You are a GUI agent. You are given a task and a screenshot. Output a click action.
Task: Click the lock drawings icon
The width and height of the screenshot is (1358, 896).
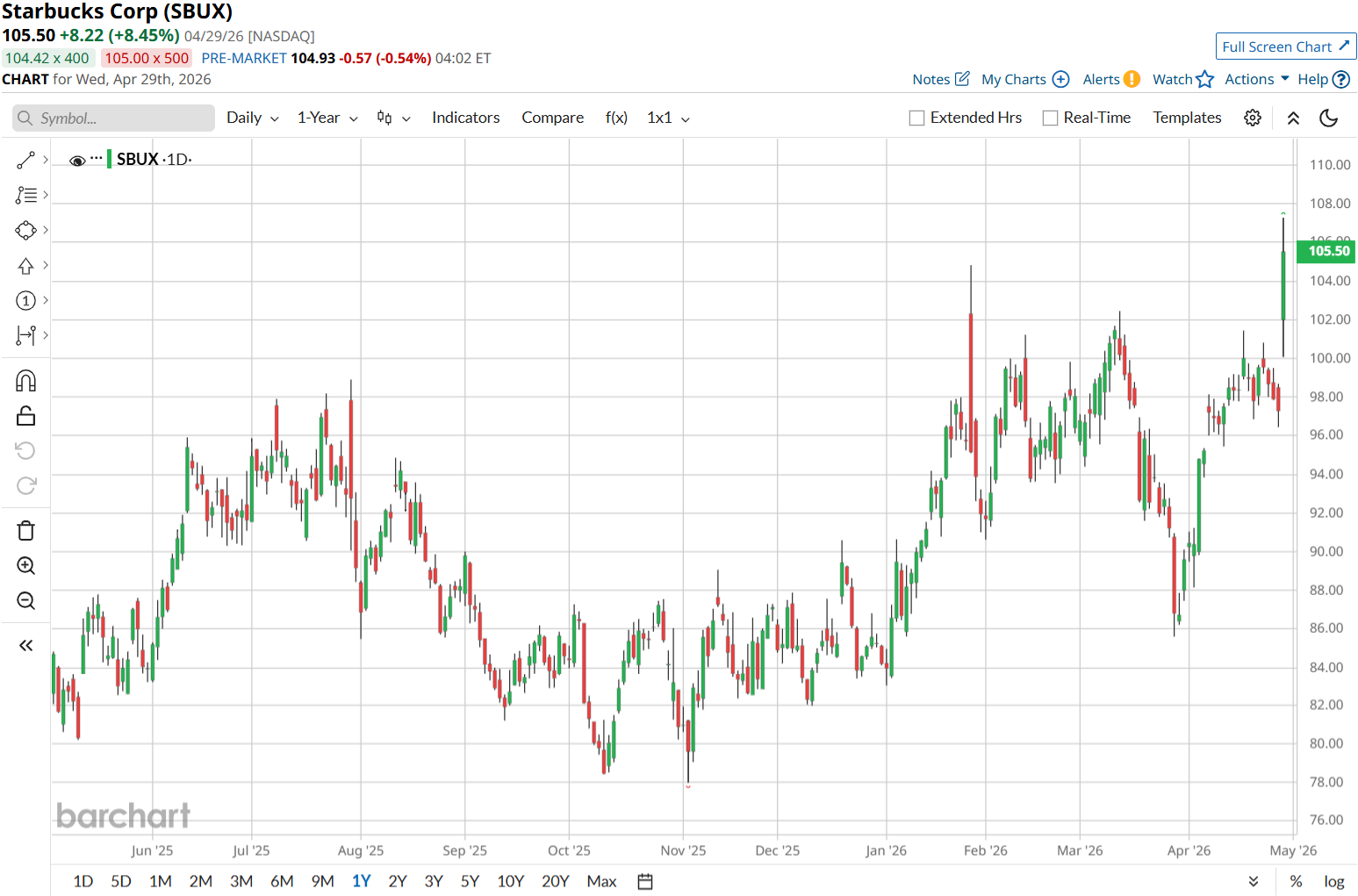point(25,416)
